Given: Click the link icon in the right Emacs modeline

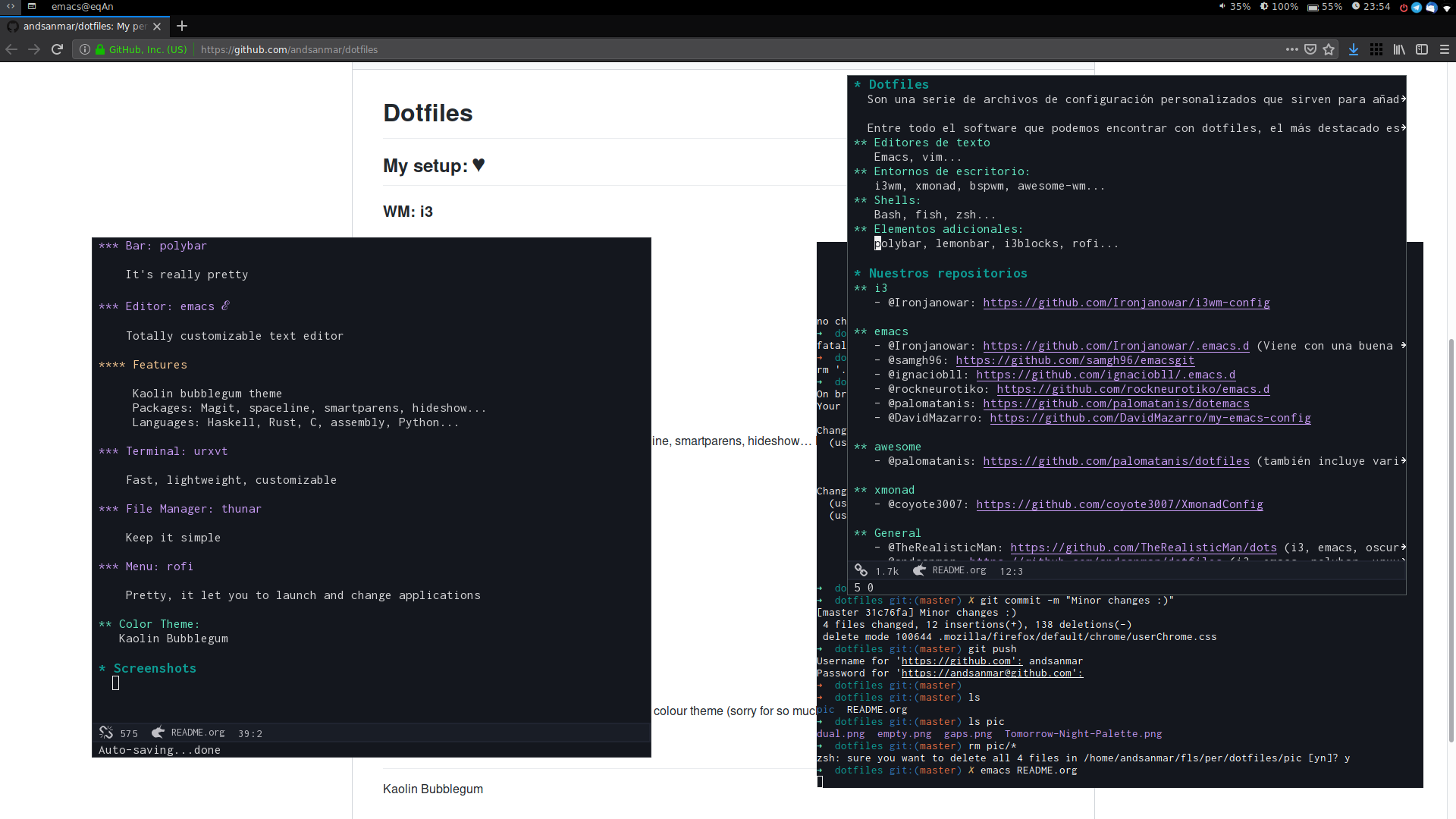Looking at the screenshot, I should click(x=861, y=570).
